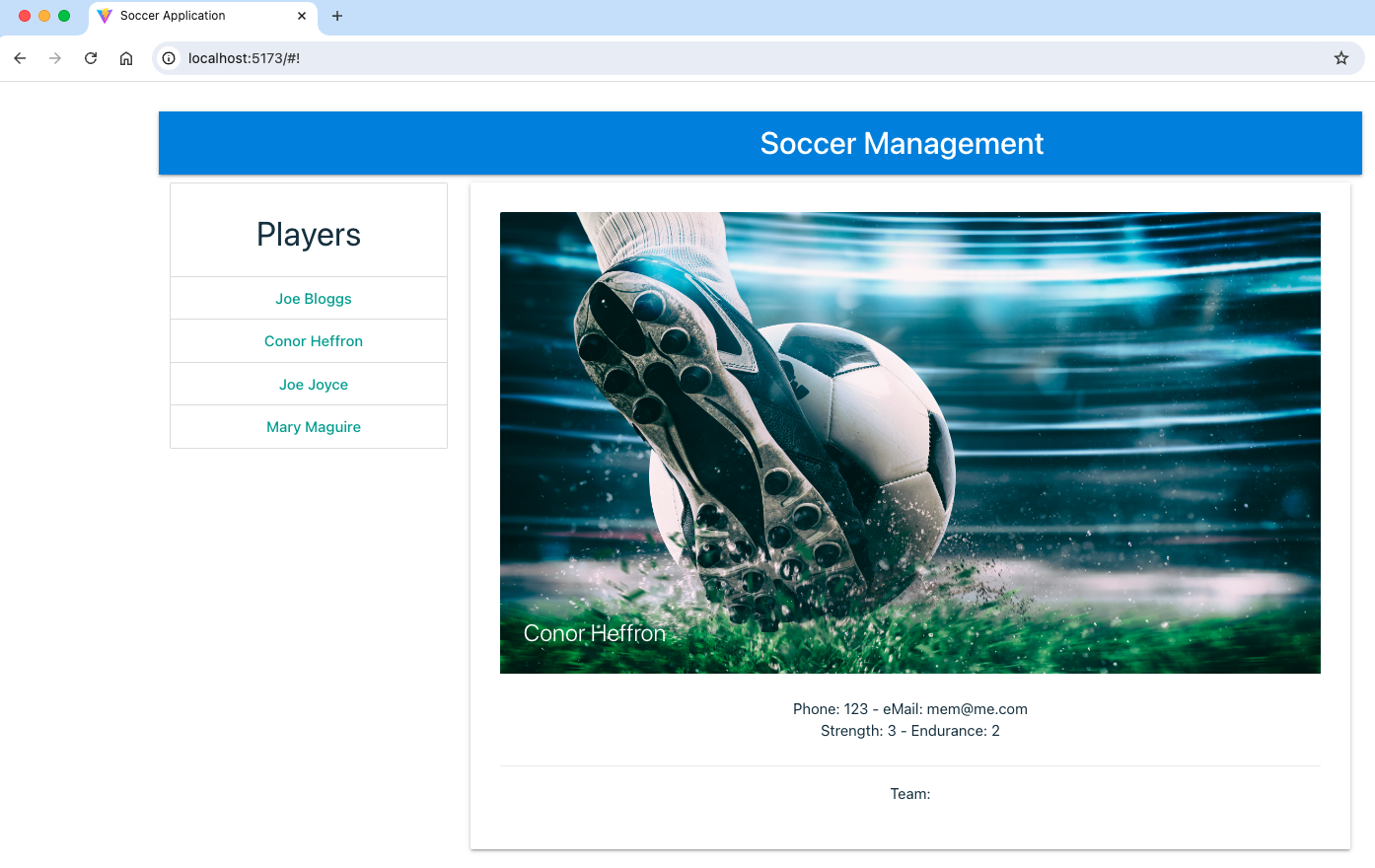Image resolution: width=1375 pixels, height=868 pixels.
Task: Choose Mary Maguire from the Players list
Action: pos(313,427)
